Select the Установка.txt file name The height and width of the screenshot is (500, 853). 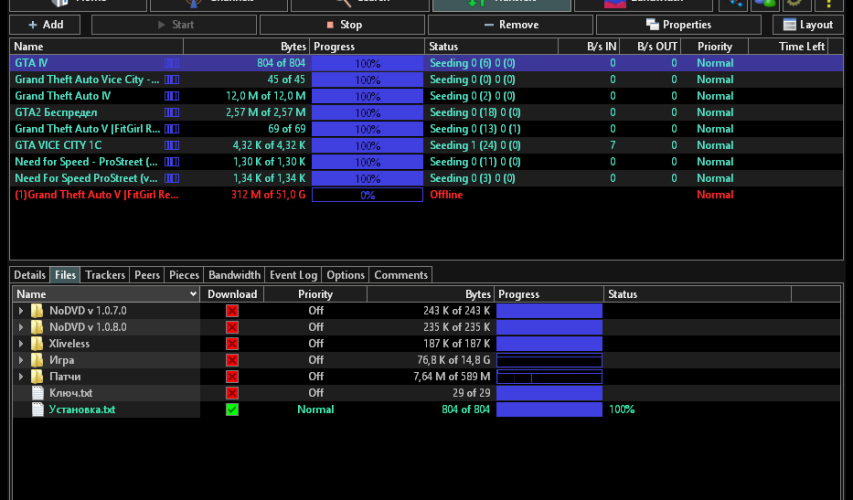[x=82, y=409]
